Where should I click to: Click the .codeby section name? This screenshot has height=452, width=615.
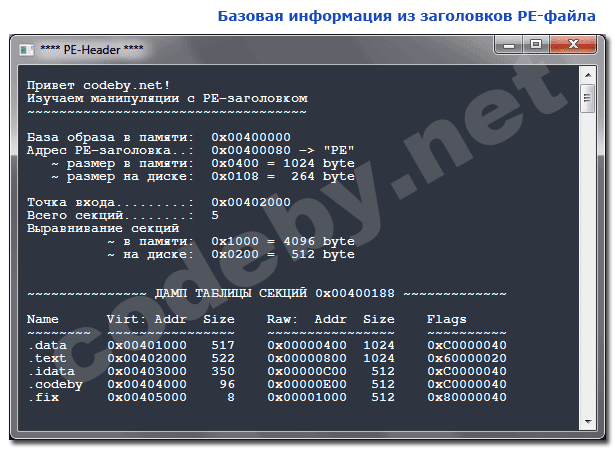(x=55, y=384)
